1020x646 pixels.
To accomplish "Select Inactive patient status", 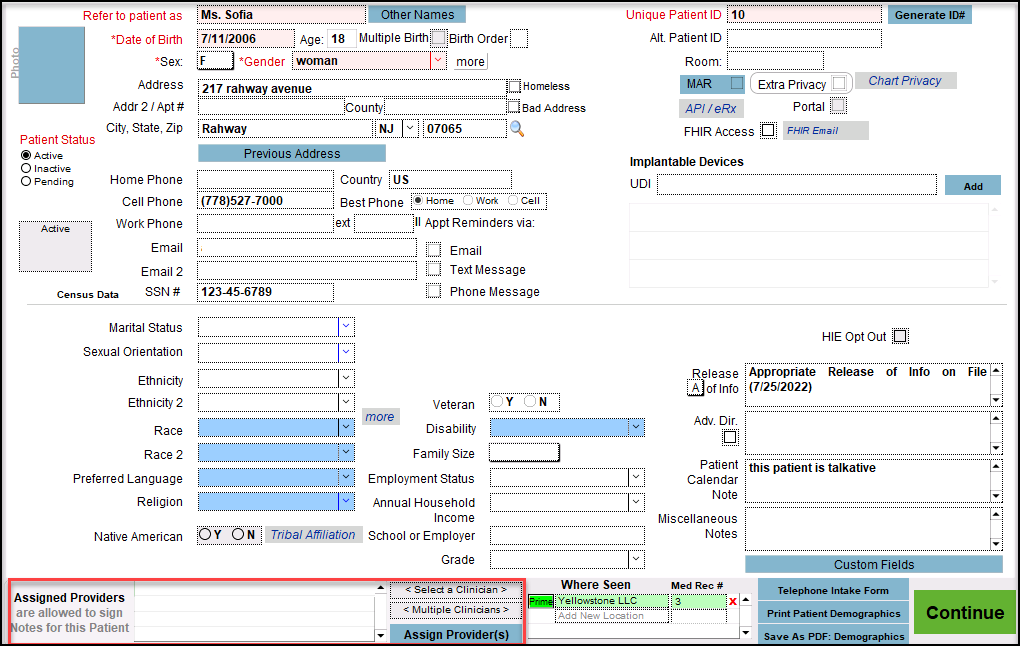I will point(26,169).
